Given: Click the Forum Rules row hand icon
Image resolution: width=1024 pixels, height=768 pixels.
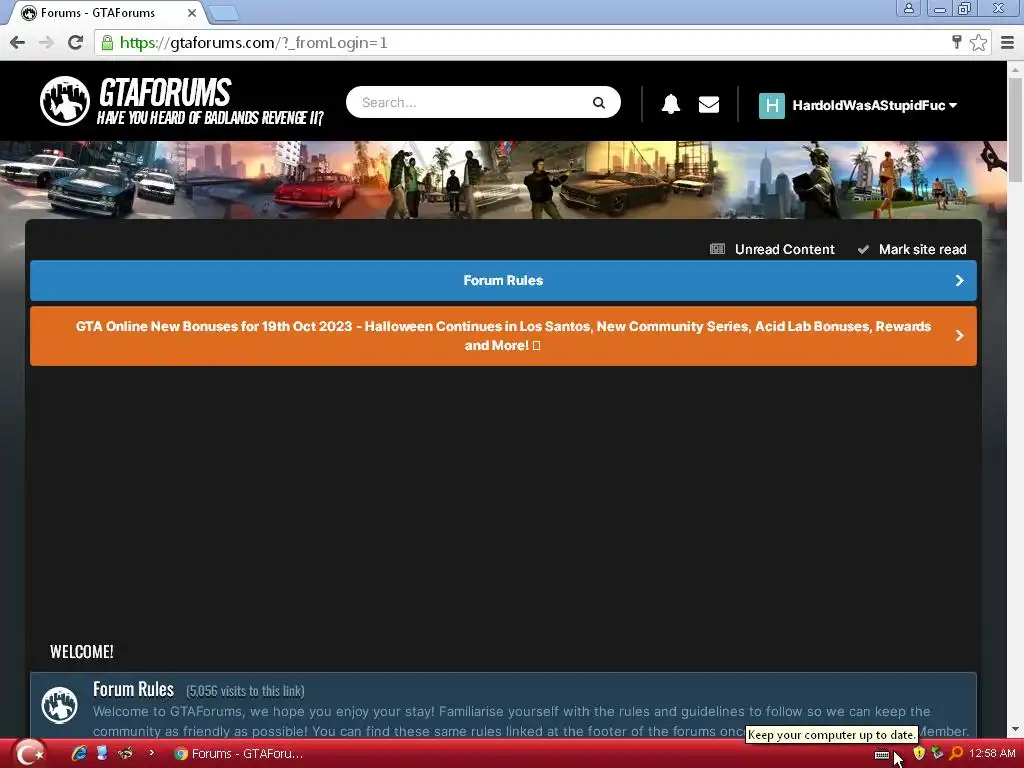Looking at the screenshot, I should coord(59,705).
